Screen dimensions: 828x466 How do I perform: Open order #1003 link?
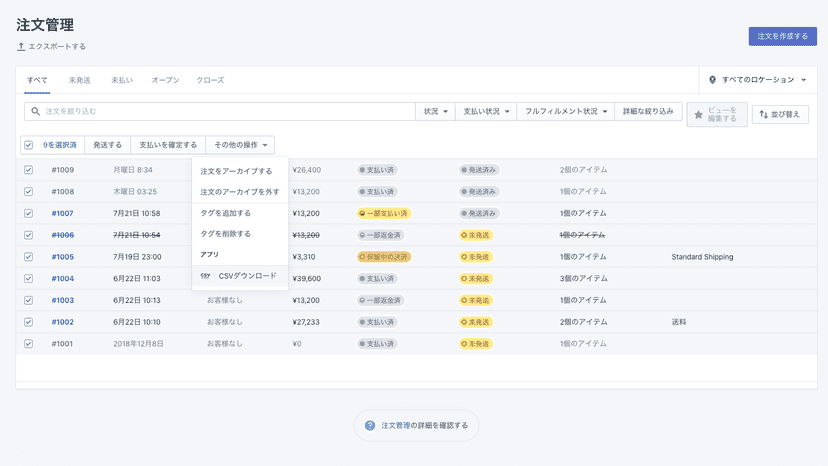62,300
